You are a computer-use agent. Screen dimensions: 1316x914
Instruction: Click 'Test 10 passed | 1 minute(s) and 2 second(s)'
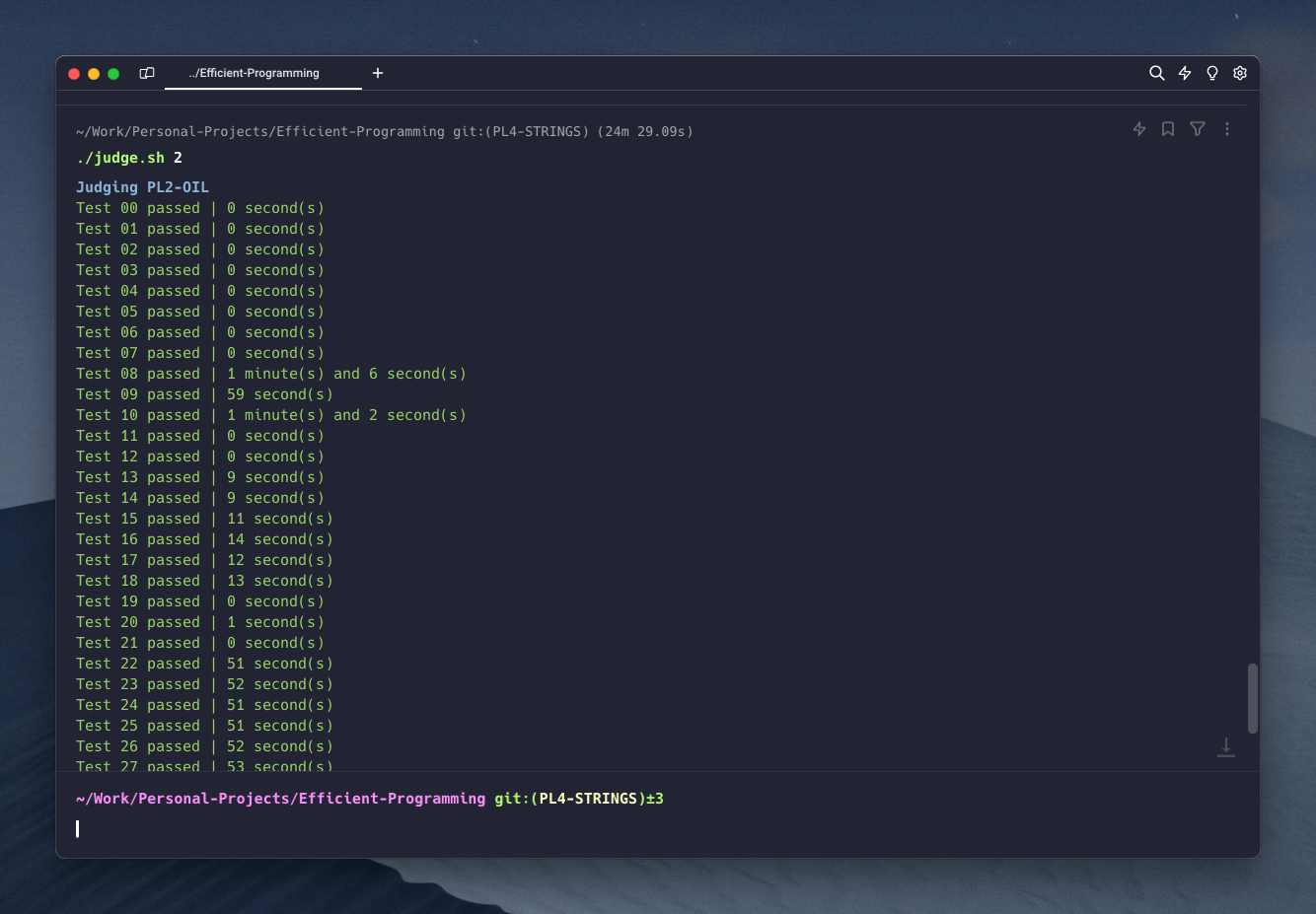click(x=271, y=415)
